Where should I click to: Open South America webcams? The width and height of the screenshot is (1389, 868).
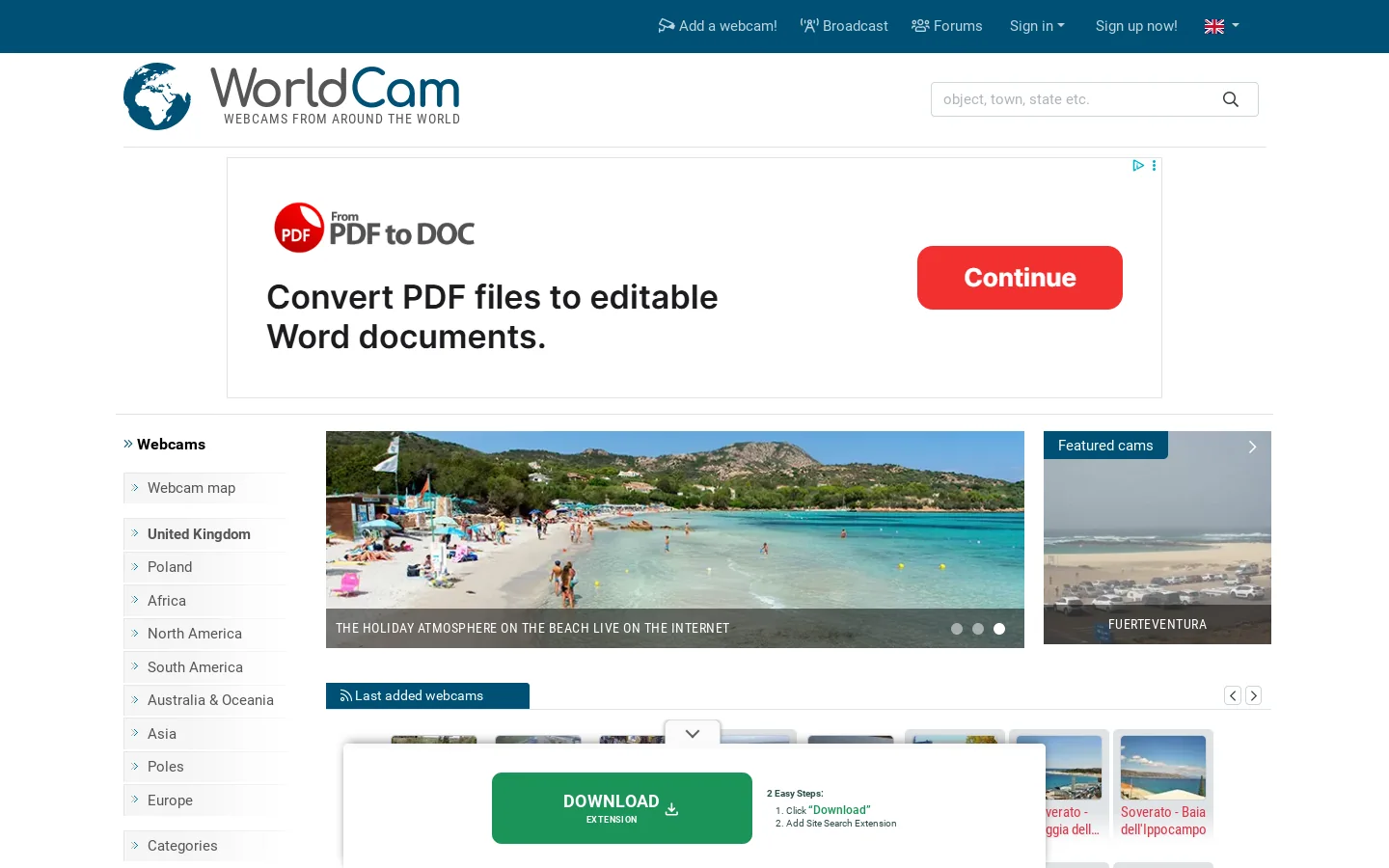(204, 667)
